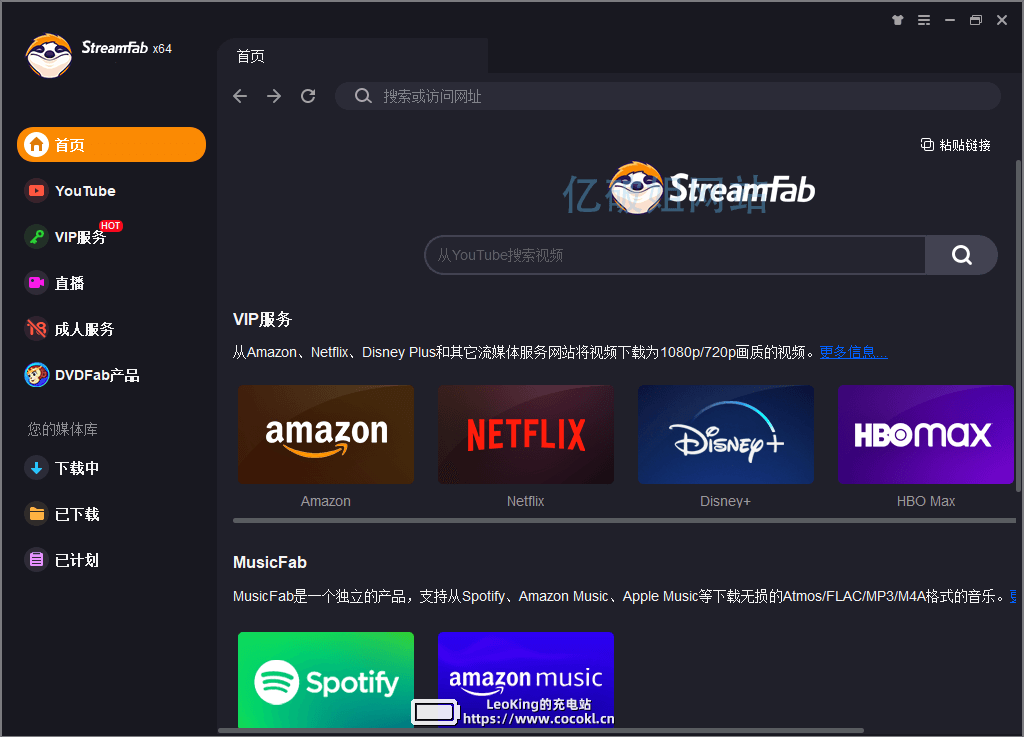Click the page vertical scrollbar

(x=1018, y=325)
